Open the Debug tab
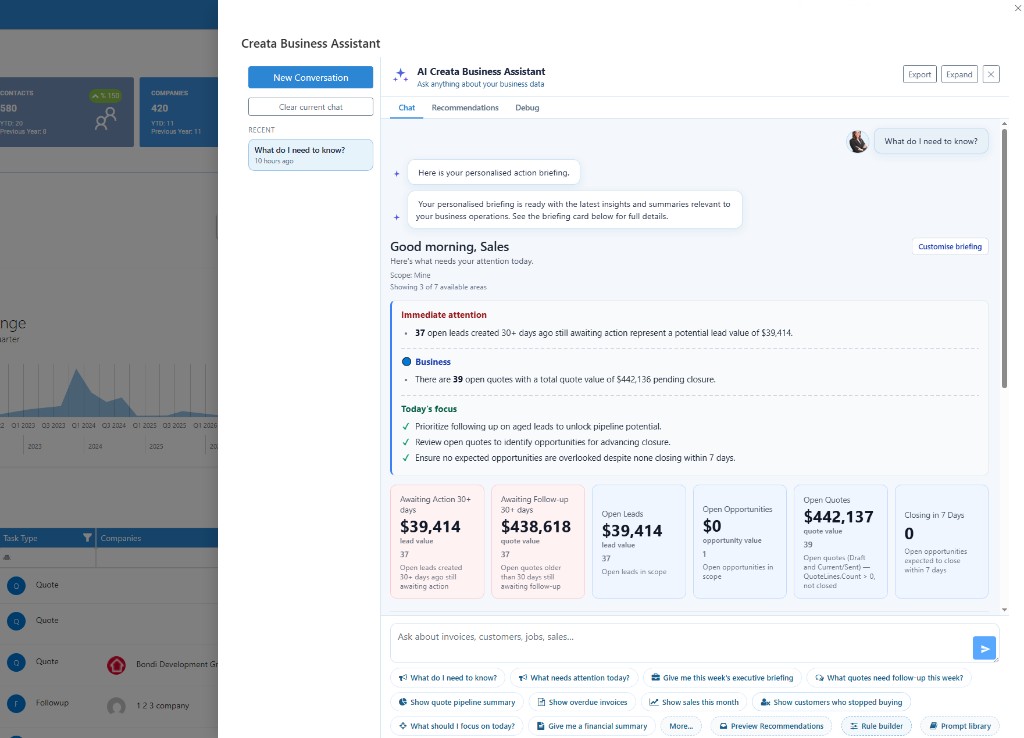 [x=527, y=108]
